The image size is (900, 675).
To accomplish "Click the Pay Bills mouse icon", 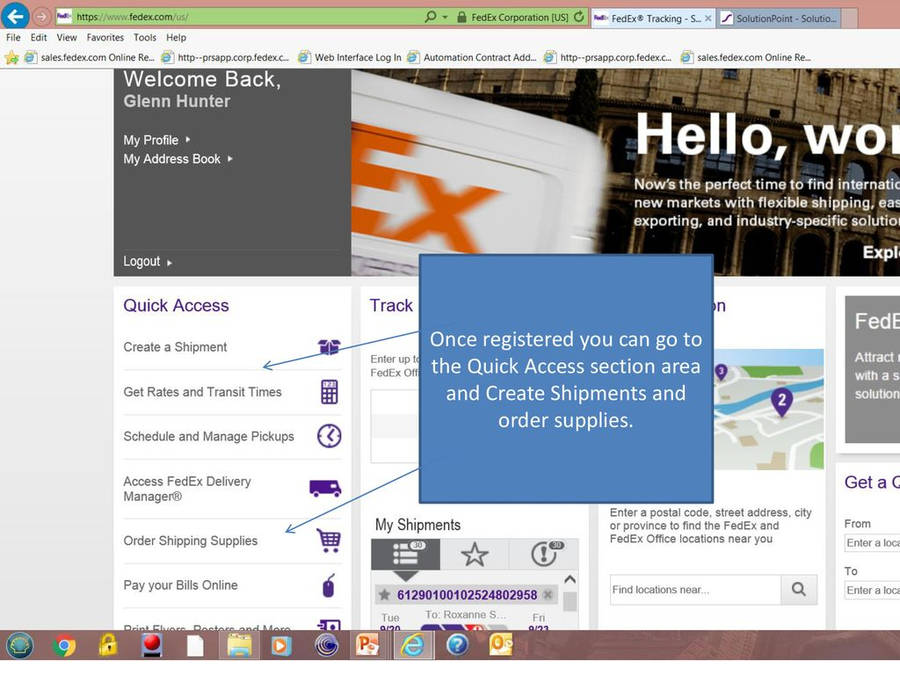I will (x=328, y=586).
